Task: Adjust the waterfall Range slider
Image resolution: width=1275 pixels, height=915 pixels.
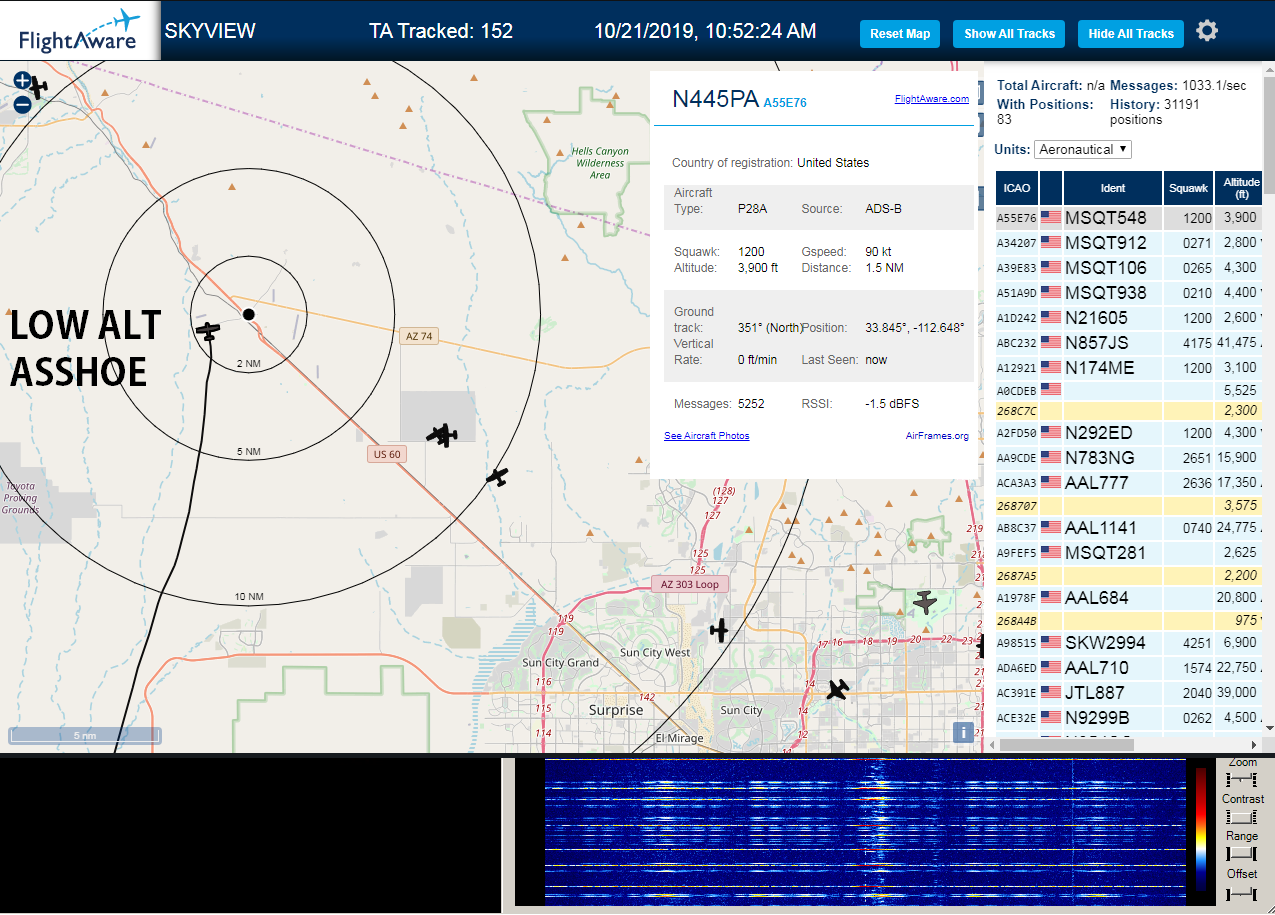Action: (x=1241, y=853)
